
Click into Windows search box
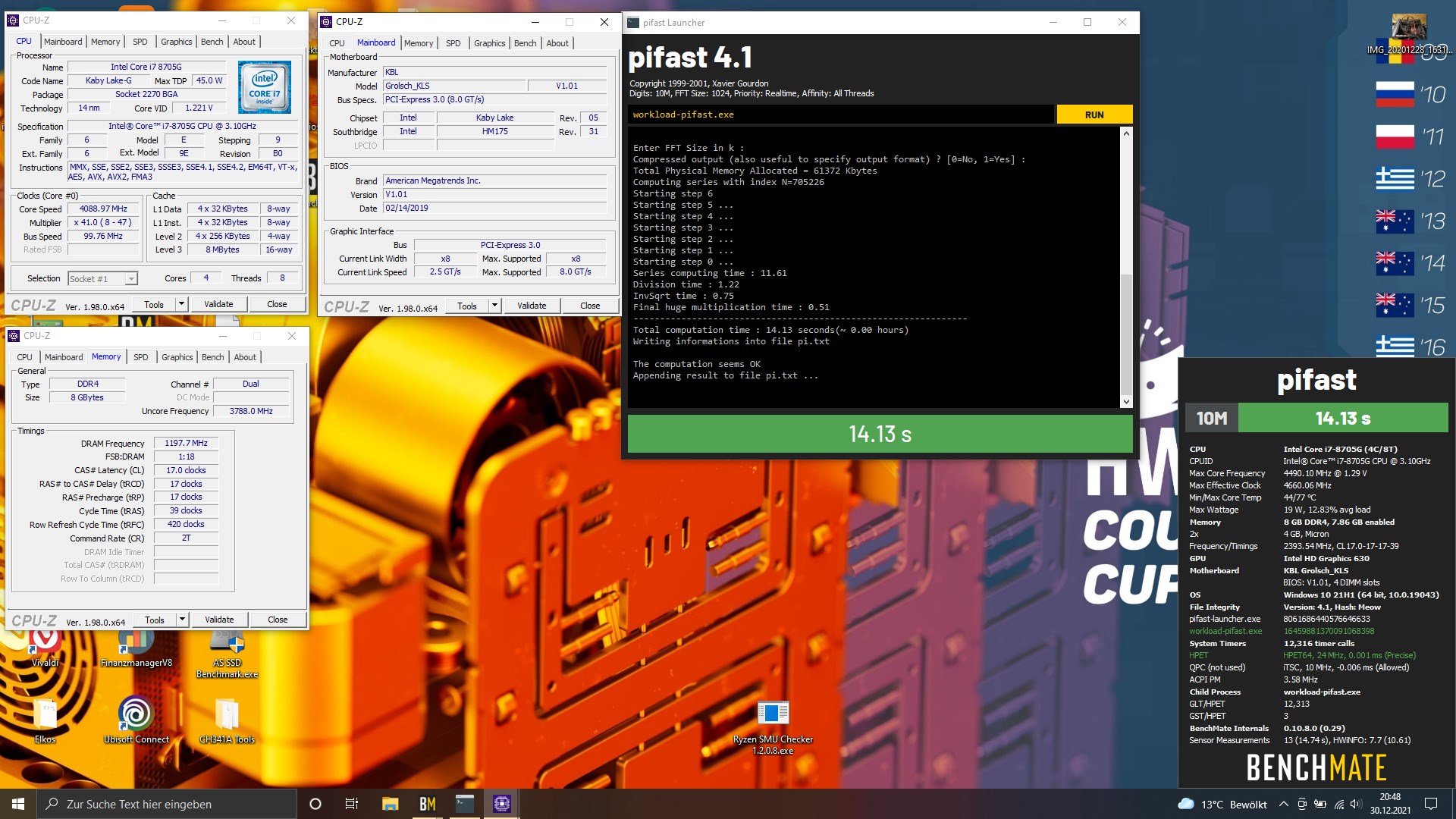167,804
